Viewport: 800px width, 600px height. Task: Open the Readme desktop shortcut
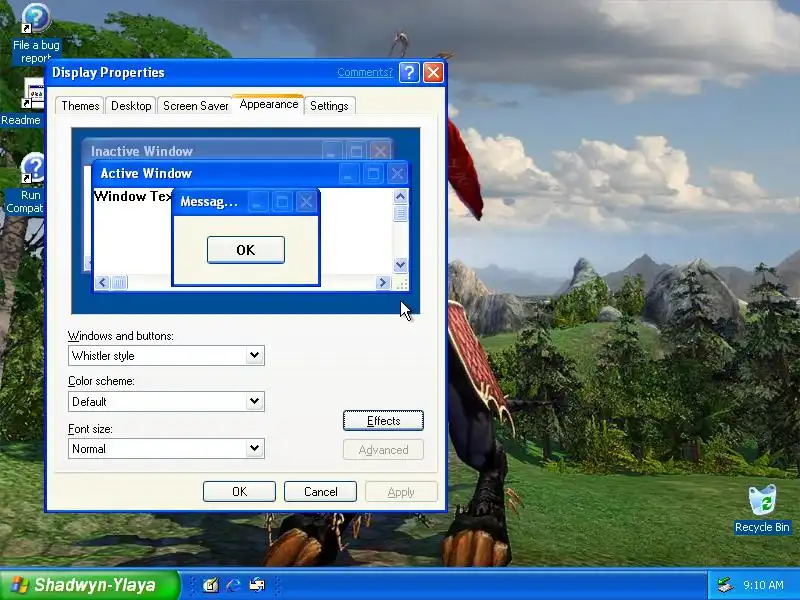[21, 102]
